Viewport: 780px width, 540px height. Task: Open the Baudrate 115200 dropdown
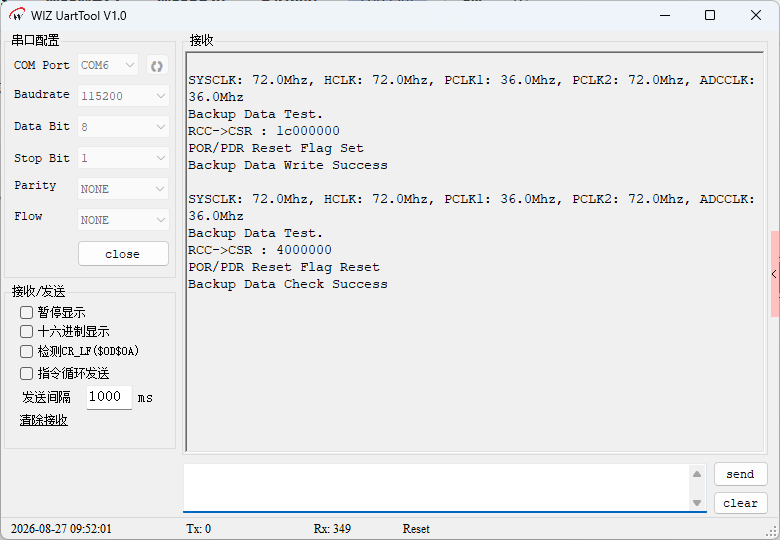(123, 95)
